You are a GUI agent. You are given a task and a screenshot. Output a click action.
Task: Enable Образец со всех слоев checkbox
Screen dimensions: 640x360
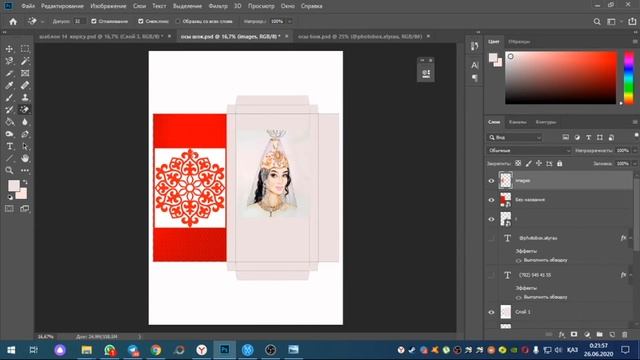(178, 21)
